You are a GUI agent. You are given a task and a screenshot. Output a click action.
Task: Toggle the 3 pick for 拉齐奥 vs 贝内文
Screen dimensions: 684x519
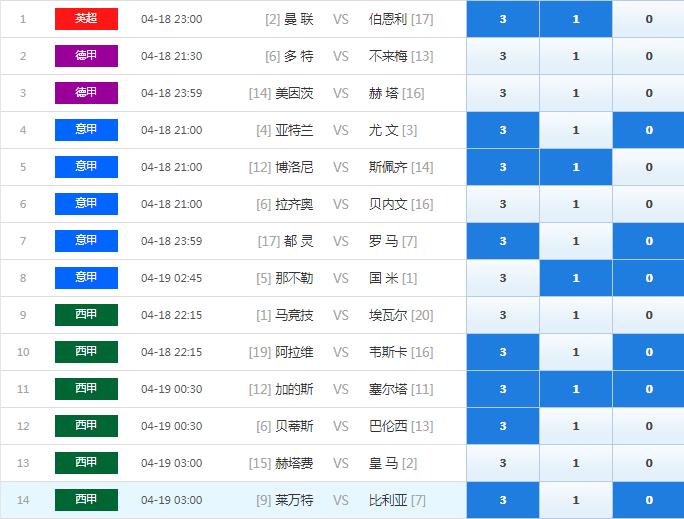click(503, 204)
